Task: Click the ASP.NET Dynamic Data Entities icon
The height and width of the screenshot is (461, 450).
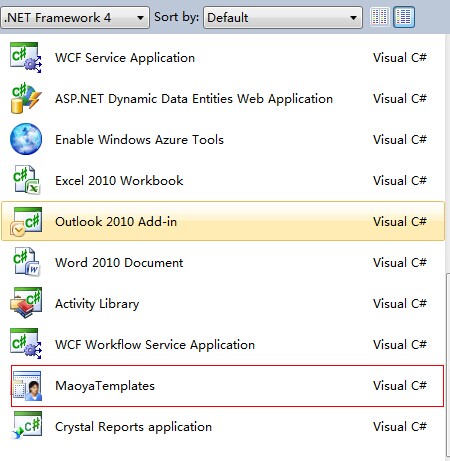Action: tap(26, 98)
